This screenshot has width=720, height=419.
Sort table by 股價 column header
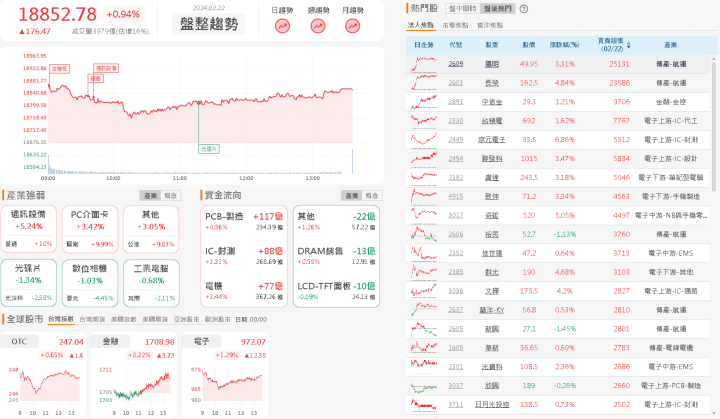pyautogui.click(x=529, y=45)
